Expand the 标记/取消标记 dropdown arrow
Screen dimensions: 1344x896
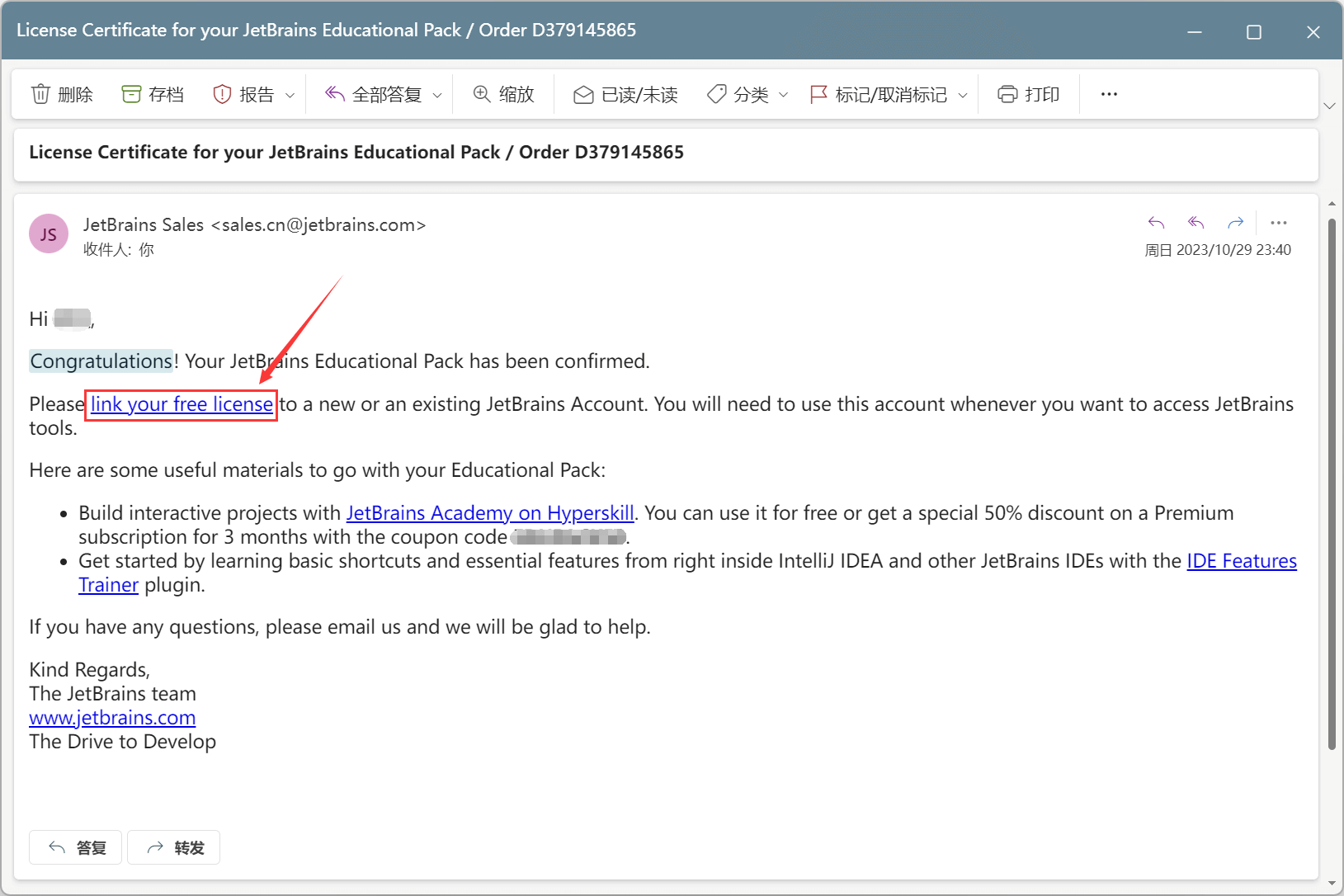962,96
